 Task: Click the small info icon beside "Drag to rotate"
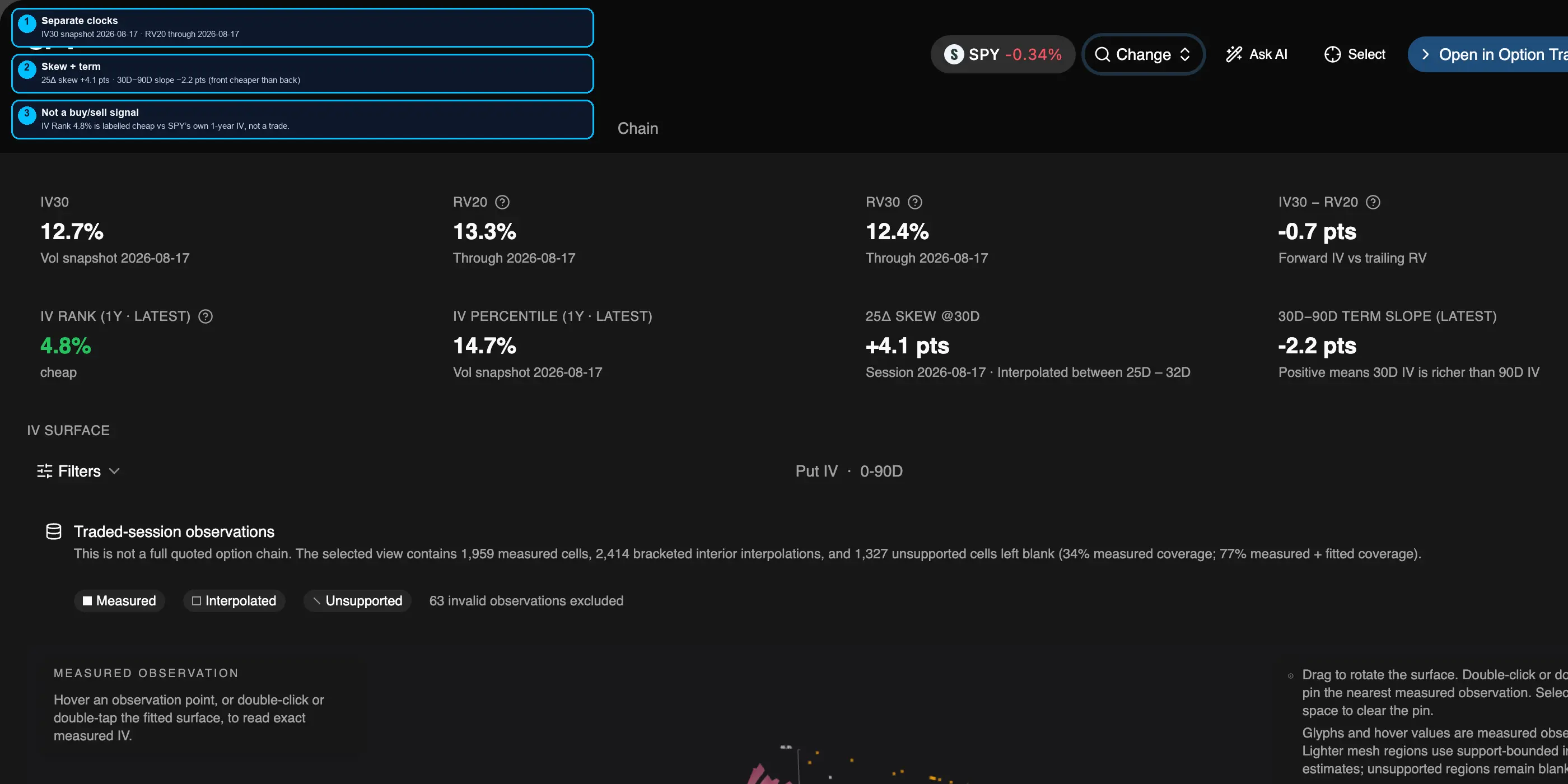click(1290, 676)
